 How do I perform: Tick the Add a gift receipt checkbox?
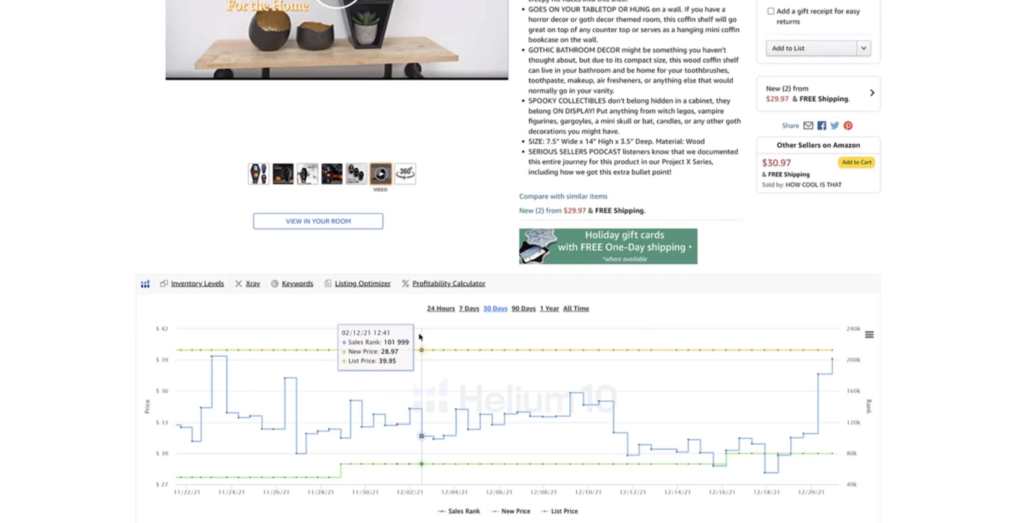(x=771, y=11)
